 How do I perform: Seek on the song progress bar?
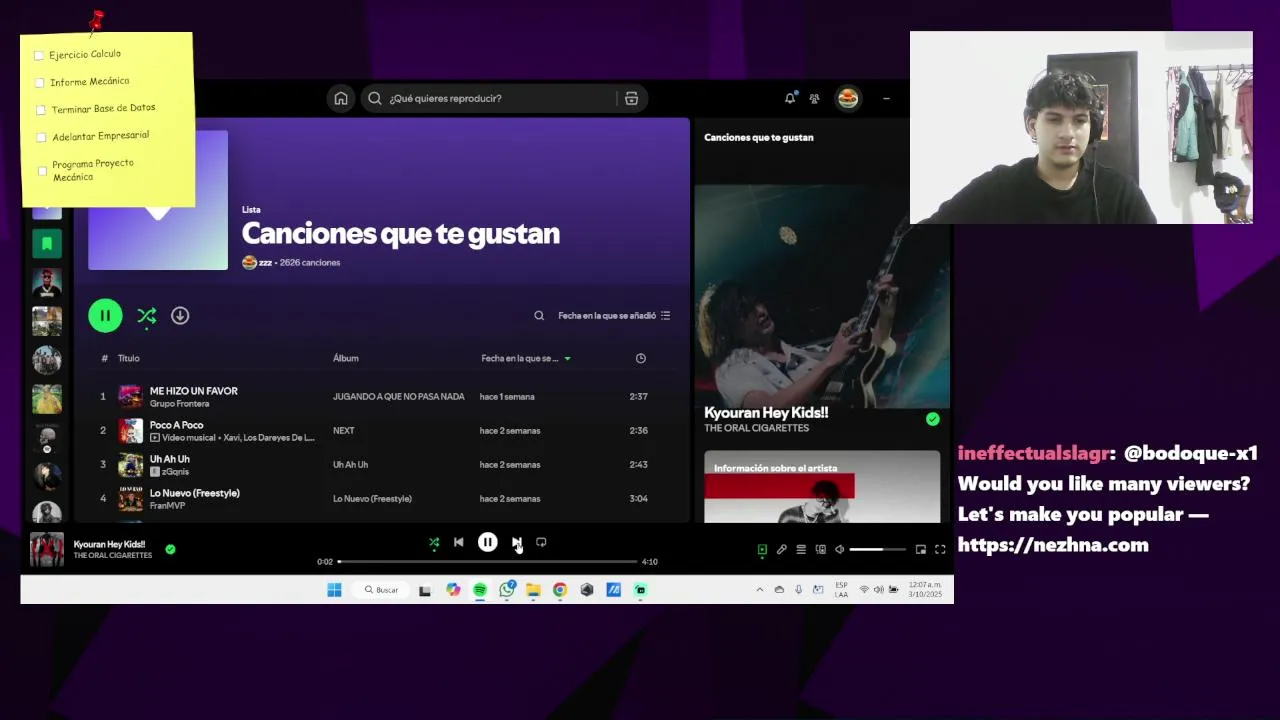pos(488,561)
